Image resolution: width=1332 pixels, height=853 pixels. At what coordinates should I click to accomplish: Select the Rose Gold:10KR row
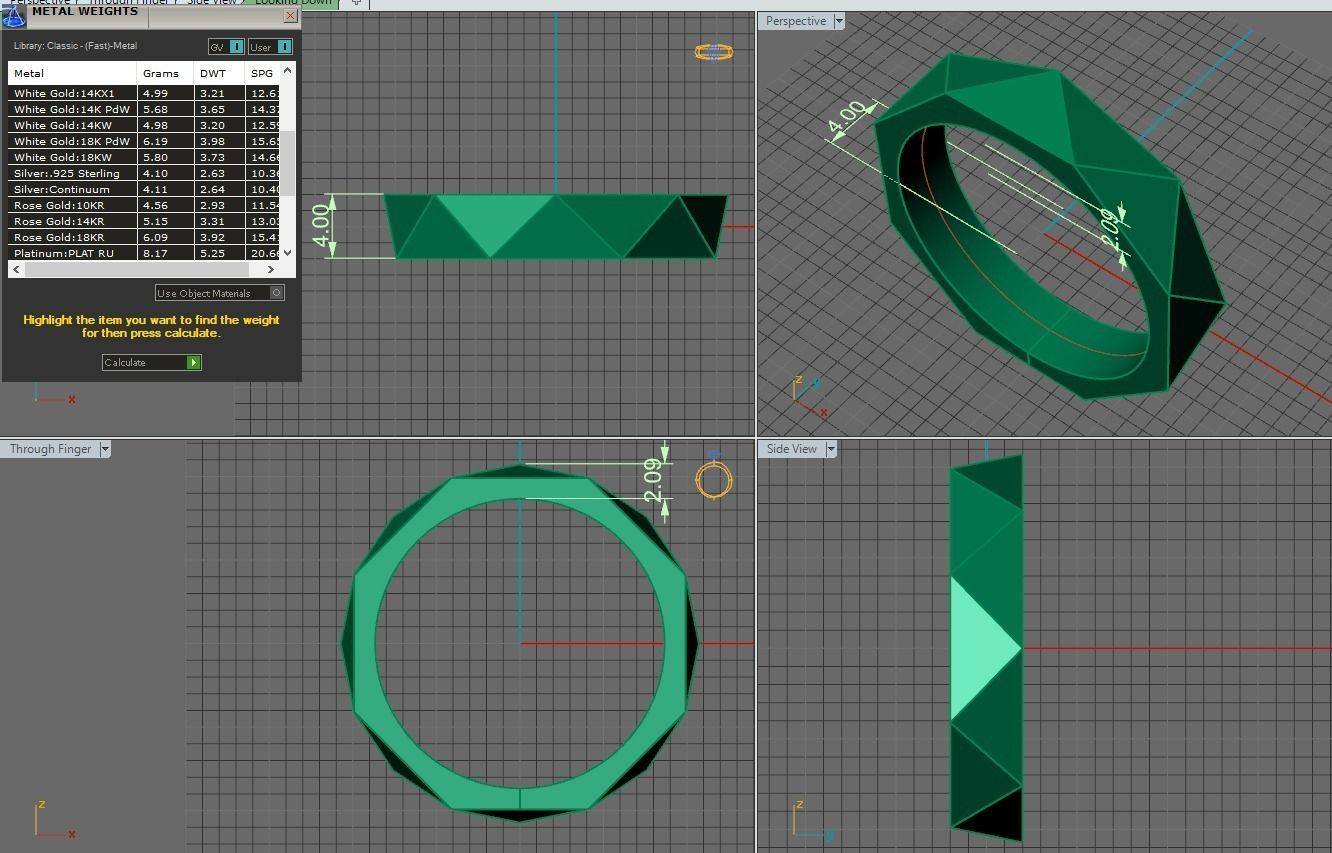tap(144, 205)
